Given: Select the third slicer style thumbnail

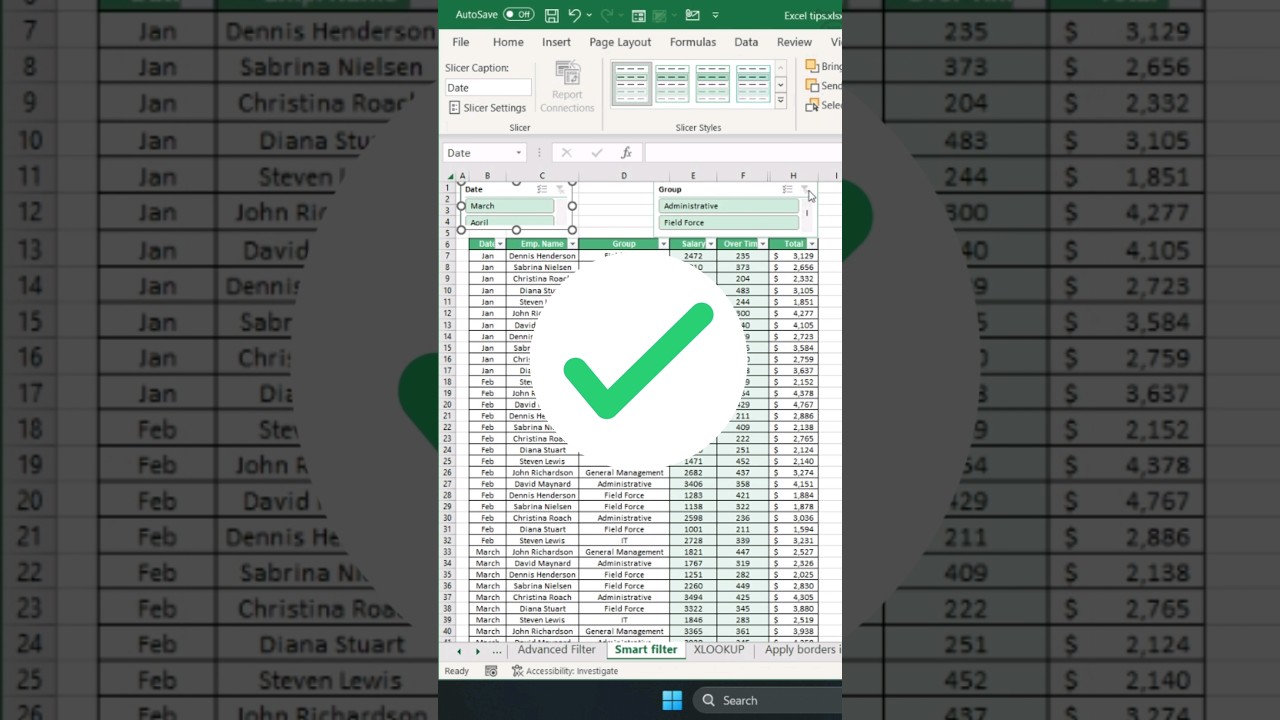Looking at the screenshot, I should 713,84.
